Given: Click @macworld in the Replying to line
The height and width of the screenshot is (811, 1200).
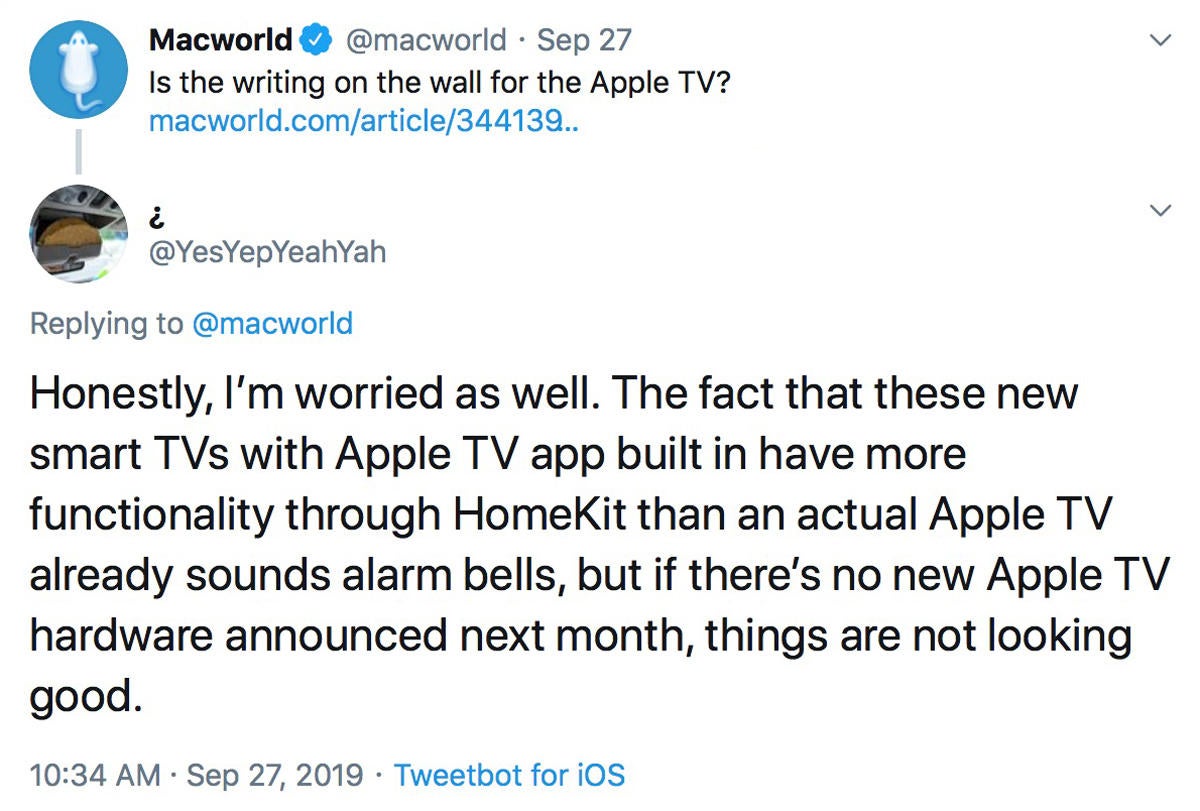Looking at the screenshot, I should [272, 324].
